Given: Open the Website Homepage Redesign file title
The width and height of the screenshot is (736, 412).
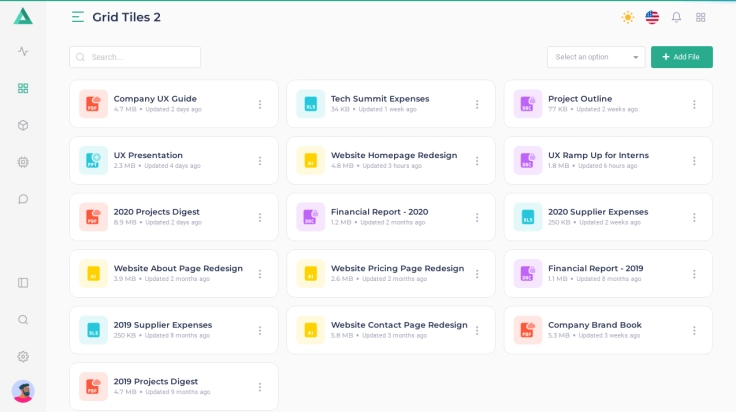Looking at the screenshot, I should pyautogui.click(x=394, y=155).
